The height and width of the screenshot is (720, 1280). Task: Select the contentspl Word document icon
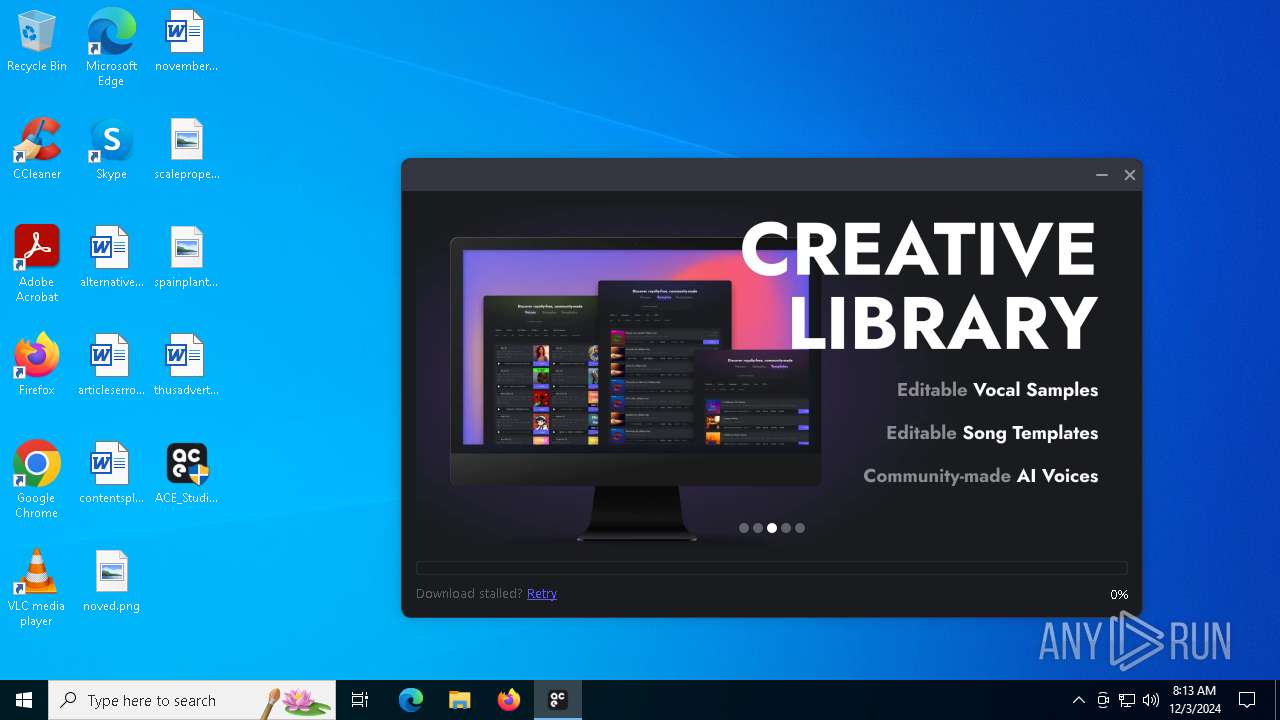pyautogui.click(x=111, y=474)
